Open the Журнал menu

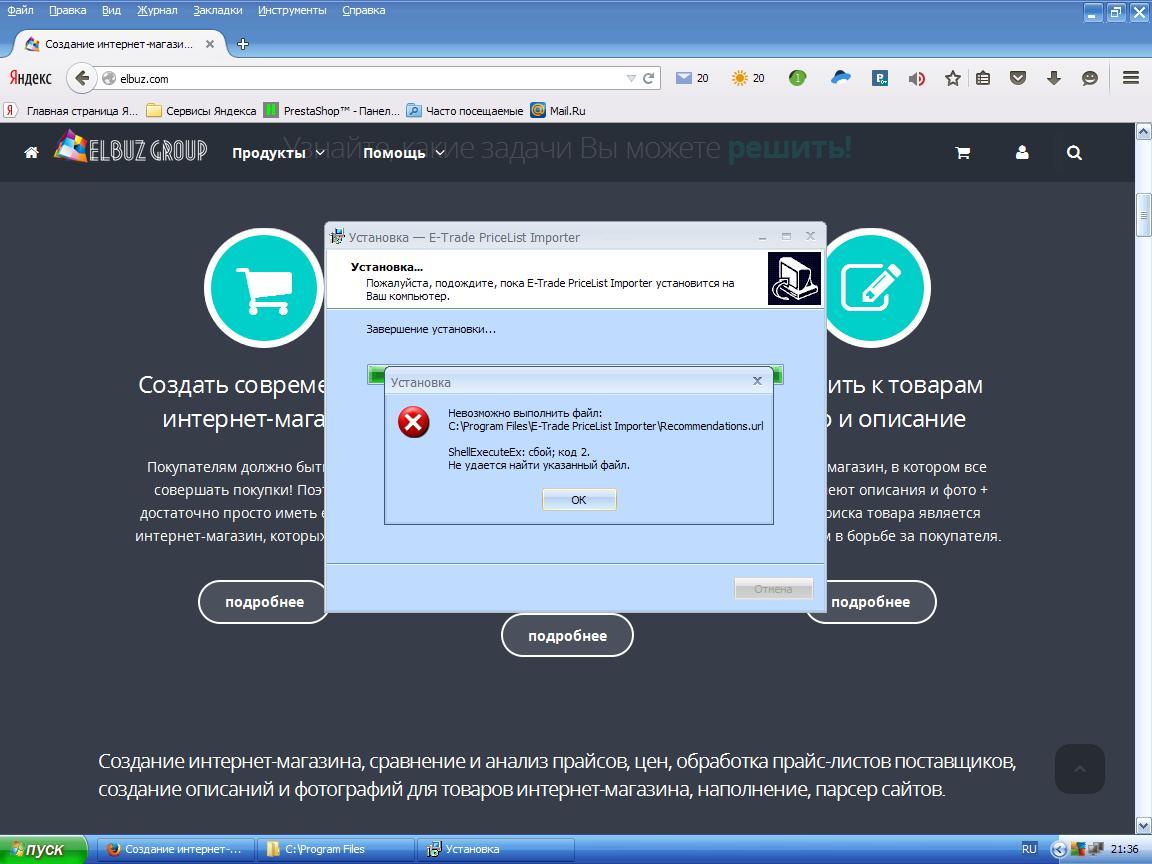pyautogui.click(x=156, y=10)
